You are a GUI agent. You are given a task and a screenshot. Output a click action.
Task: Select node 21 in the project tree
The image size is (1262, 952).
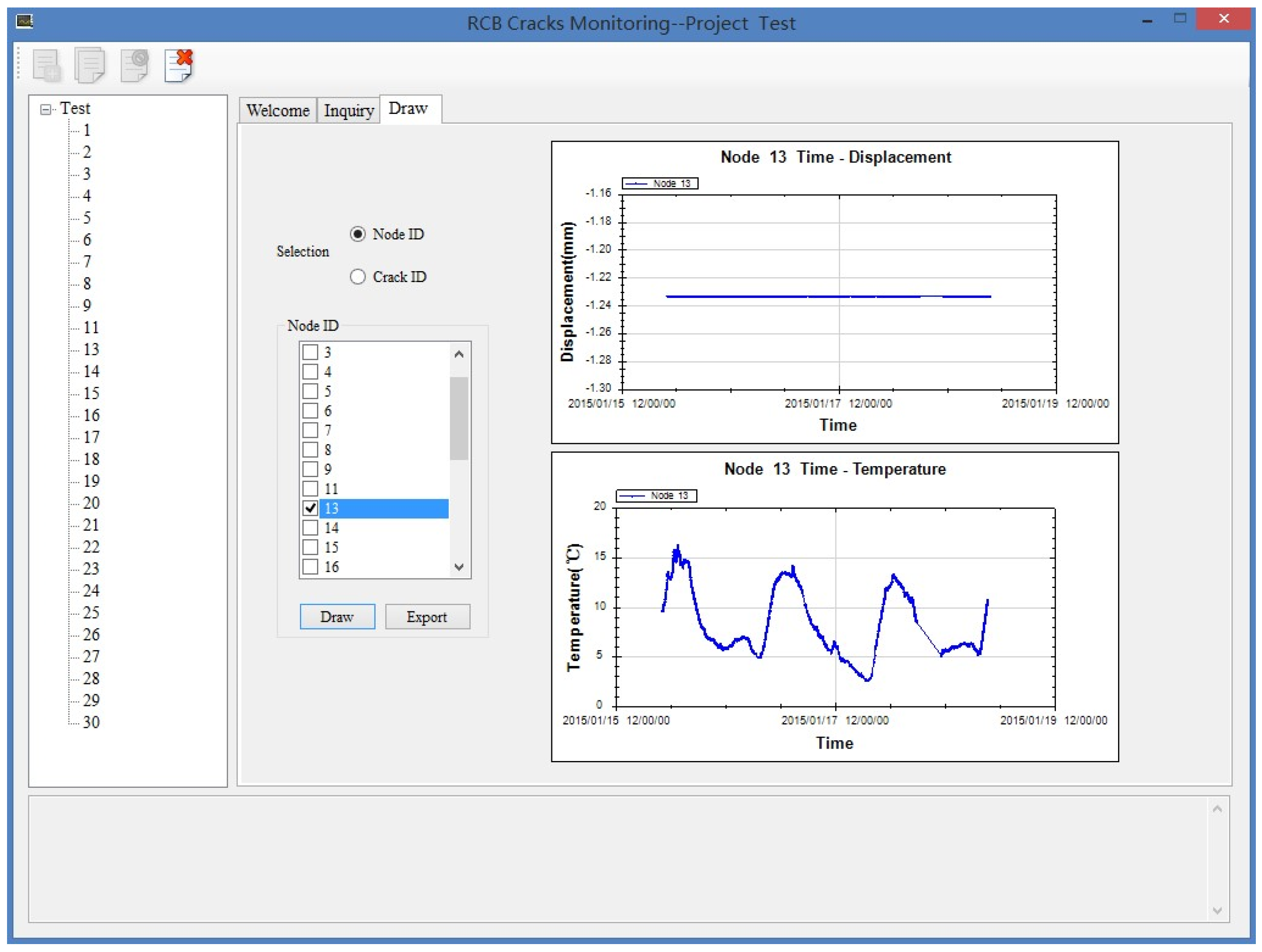[x=91, y=525]
